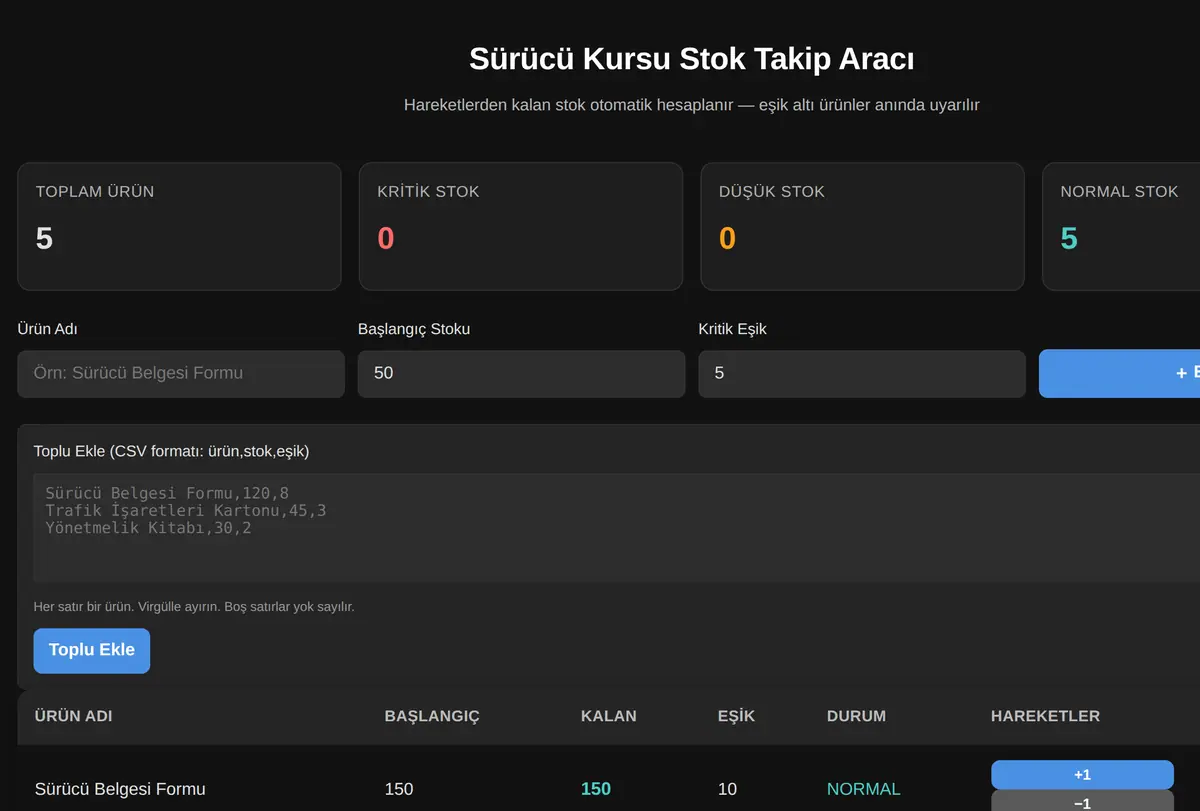Click the Başlangıç value 150 in the table
The image size is (1200, 811).
398,789
